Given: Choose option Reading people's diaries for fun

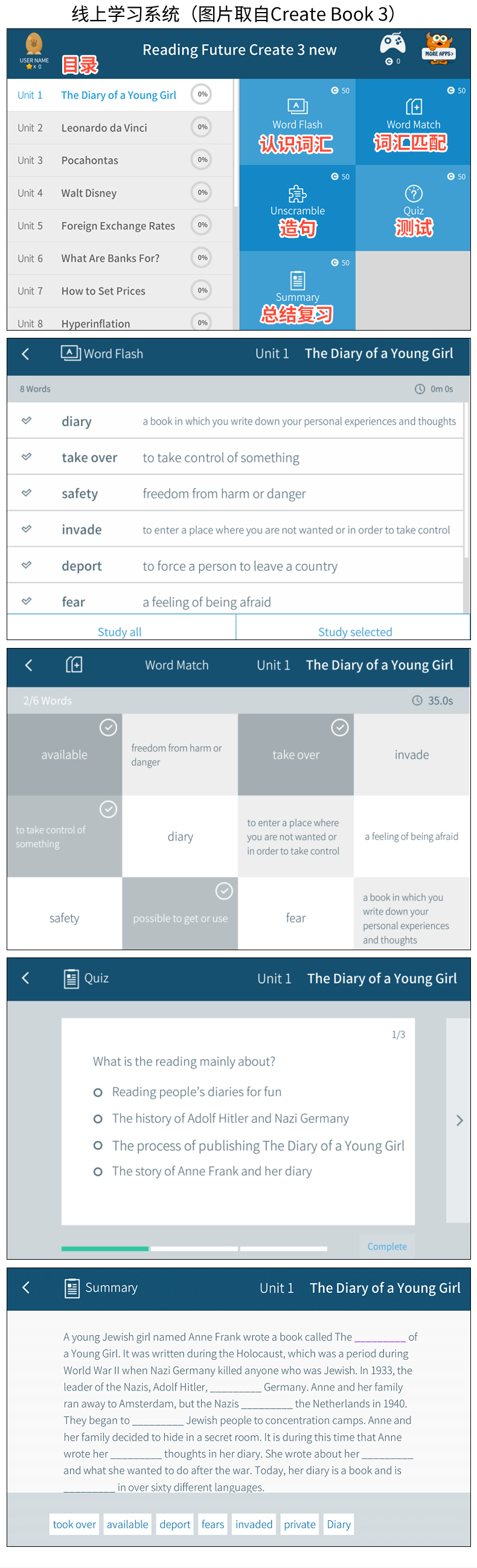Looking at the screenshot, I should 98,1092.
